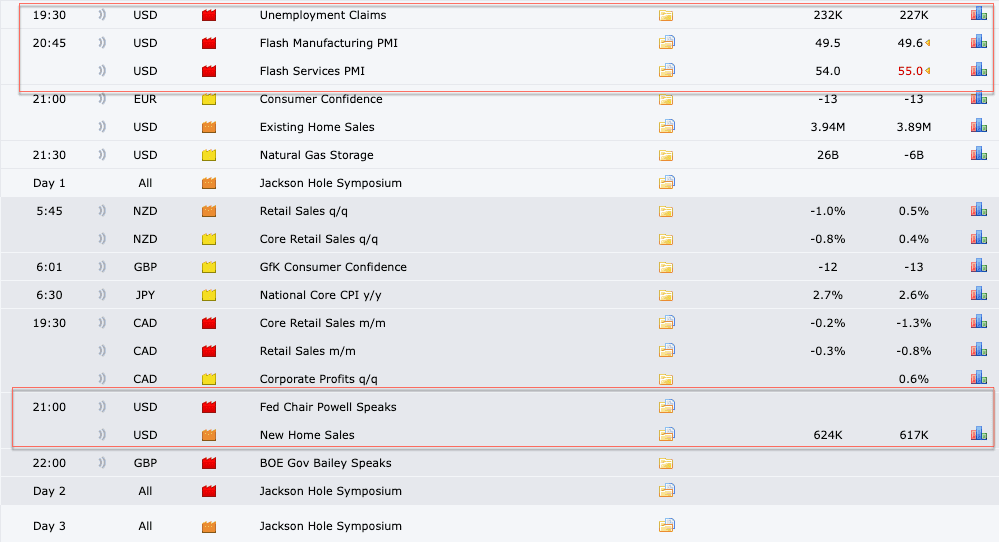Image resolution: width=999 pixels, height=542 pixels.
Task: Click the BOE Gov Bailey Speaks event name
Action: pyautogui.click(x=325, y=463)
